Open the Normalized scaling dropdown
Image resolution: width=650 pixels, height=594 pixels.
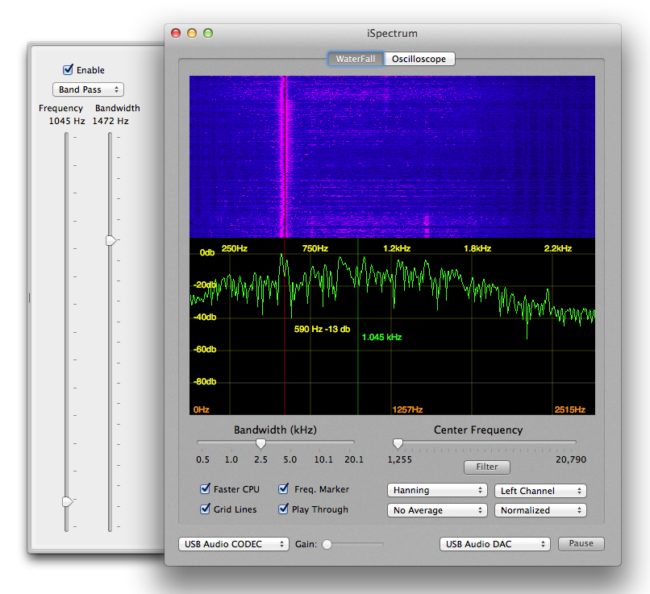coord(540,510)
